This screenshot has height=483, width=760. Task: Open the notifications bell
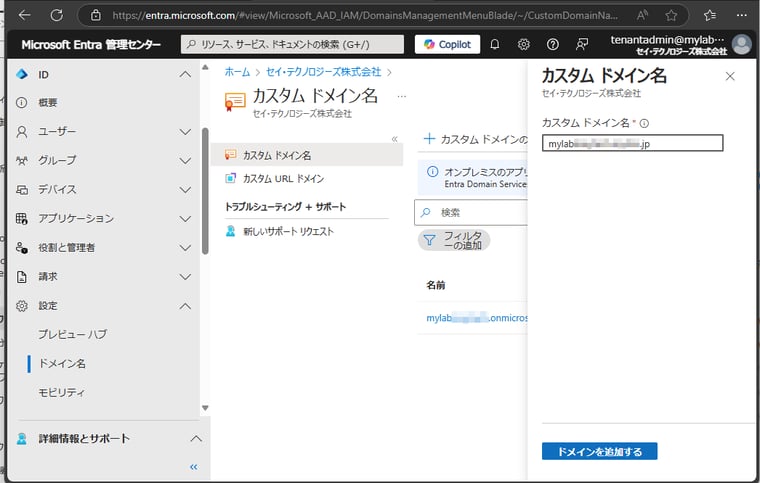[x=494, y=45]
